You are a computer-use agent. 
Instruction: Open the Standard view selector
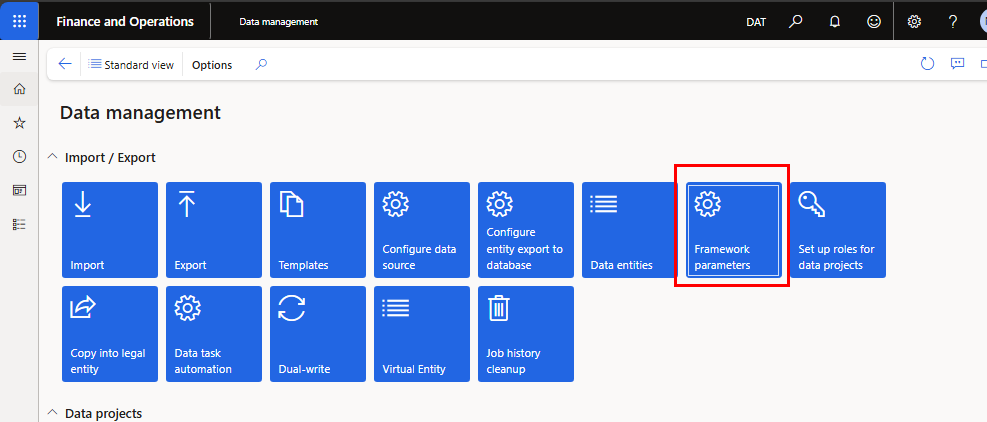(131, 65)
